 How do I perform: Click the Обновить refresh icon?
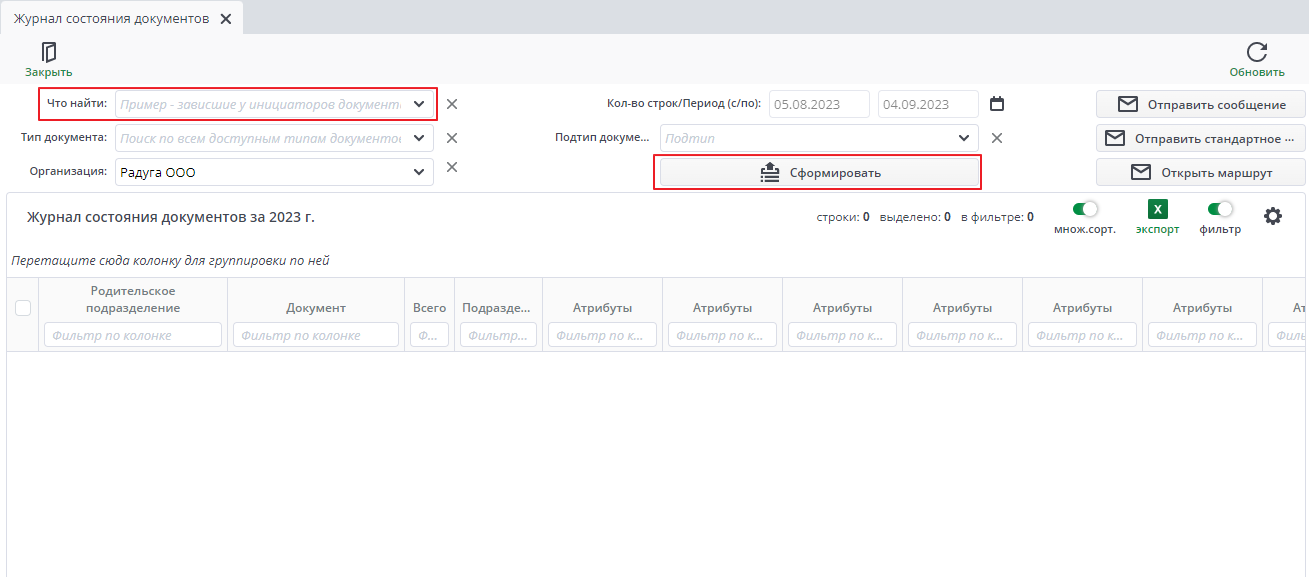(x=1257, y=52)
